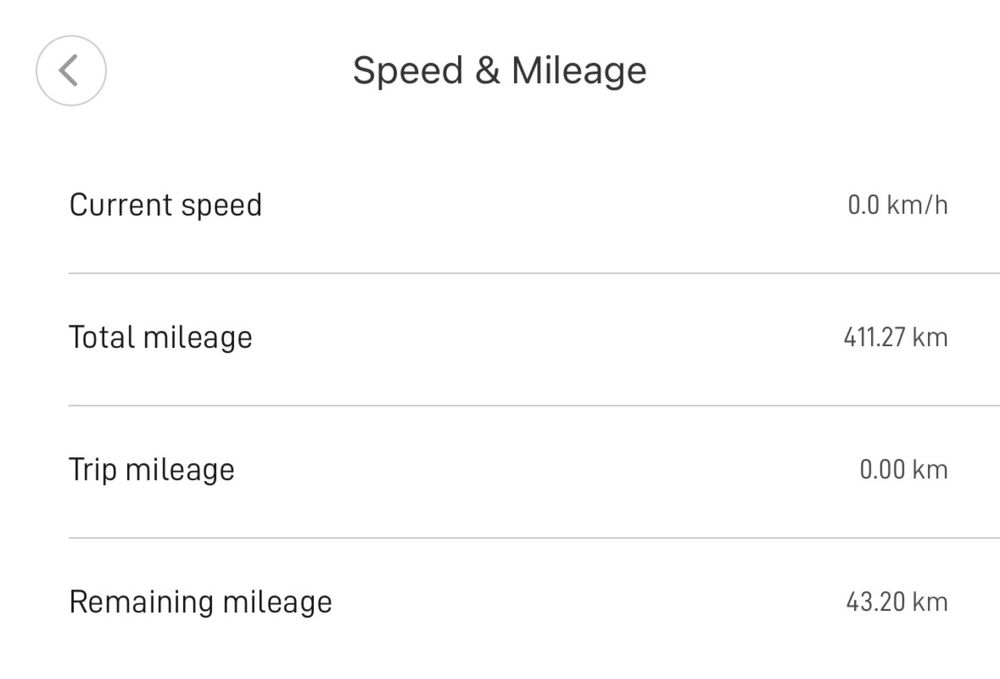Image resolution: width=1000 pixels, height=679 pixels.
Task: Click the km unit after 43.20
Action: (930, 602)
